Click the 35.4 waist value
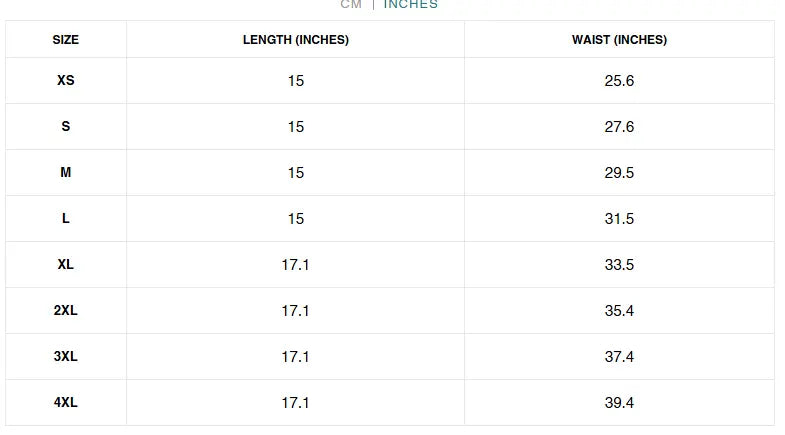Screen dimensions: 785x435 coord(619,311)
